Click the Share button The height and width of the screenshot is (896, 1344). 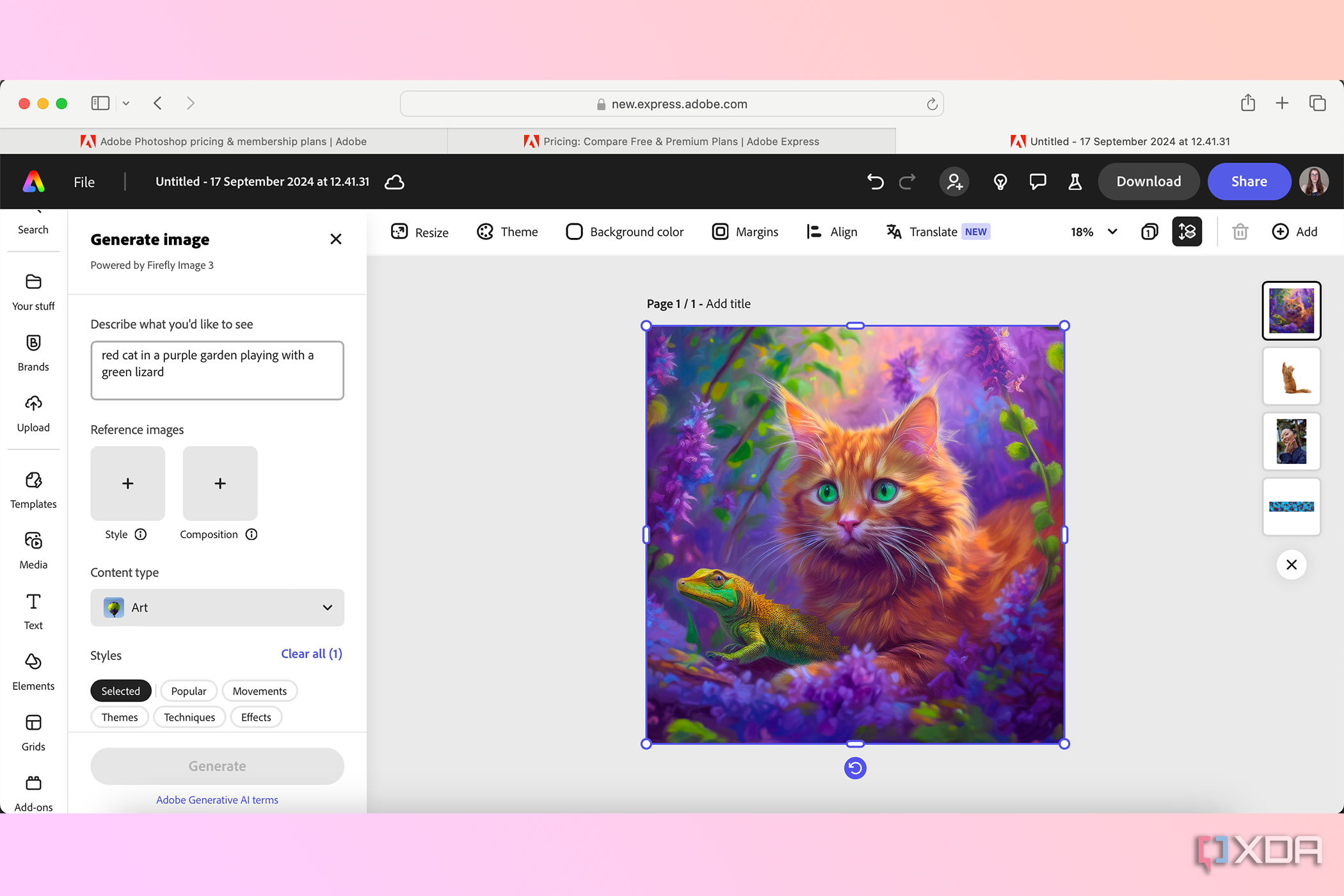point(1249,181)
